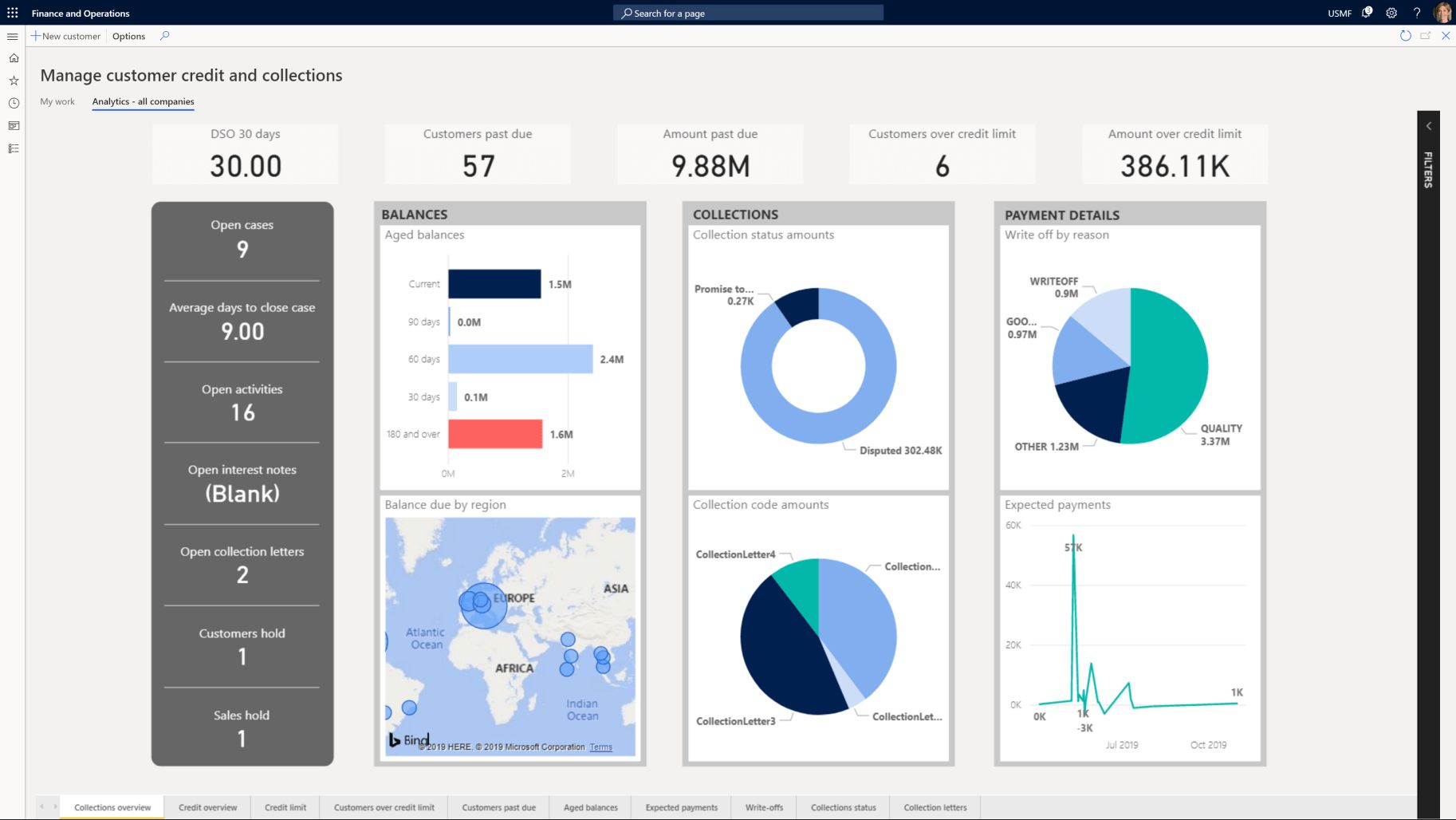Click the Search for a page field
This screenshot has width=1456, height=820.
[748, 13]
